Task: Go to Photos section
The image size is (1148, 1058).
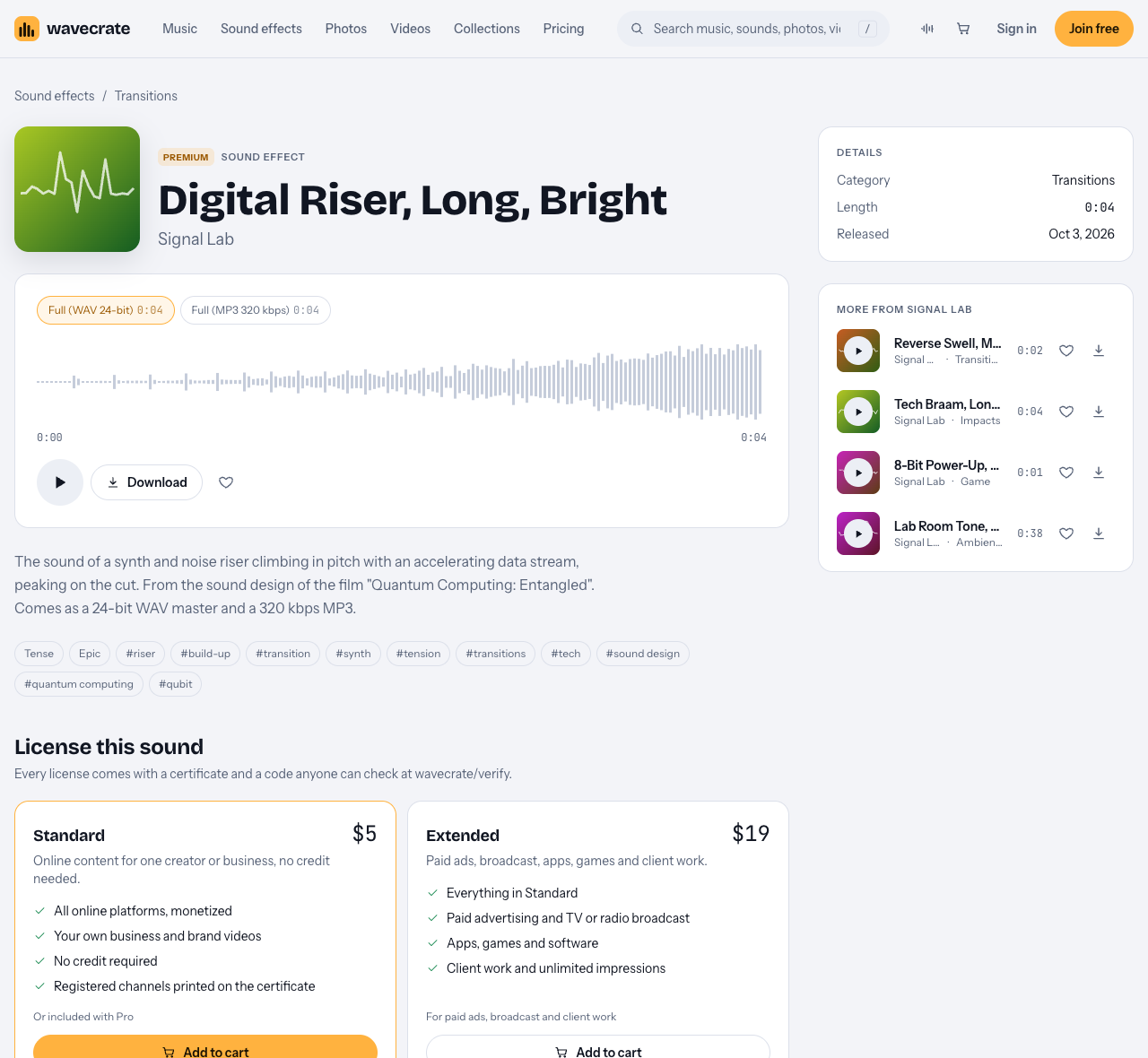Action: (x=346, y=29)
